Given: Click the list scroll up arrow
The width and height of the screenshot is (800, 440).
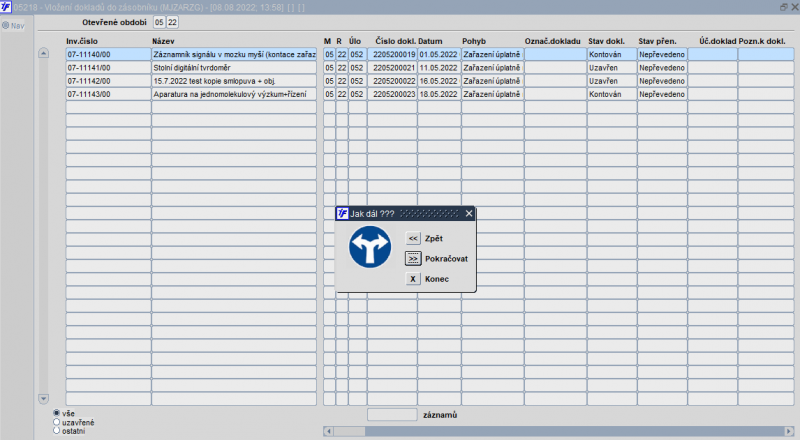Looking at the screenshot, I should pyautogui.click(x=43, y=53).
